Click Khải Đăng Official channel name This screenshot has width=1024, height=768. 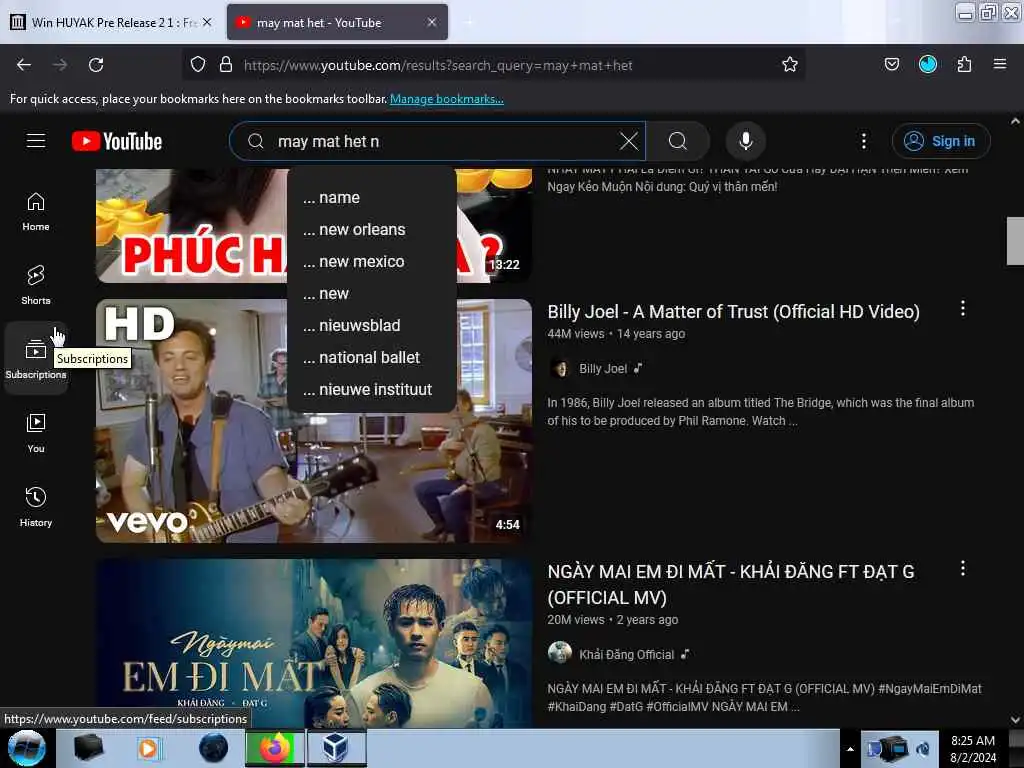(x=626, y=654)
